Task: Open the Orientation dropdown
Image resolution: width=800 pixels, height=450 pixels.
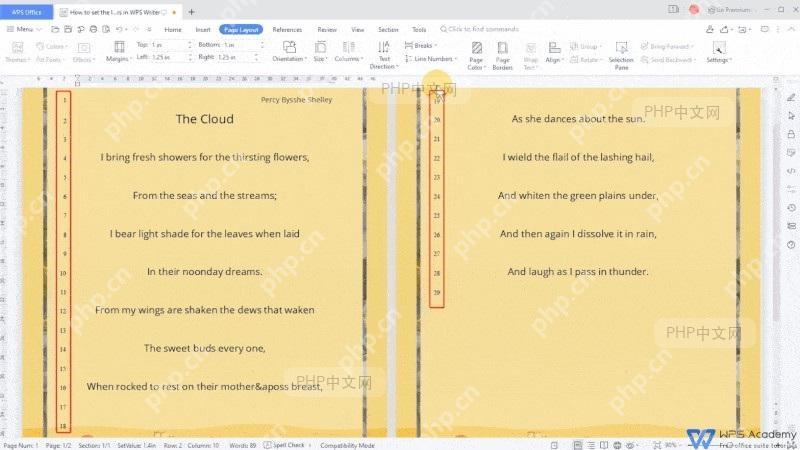Action: coord(289,52)
